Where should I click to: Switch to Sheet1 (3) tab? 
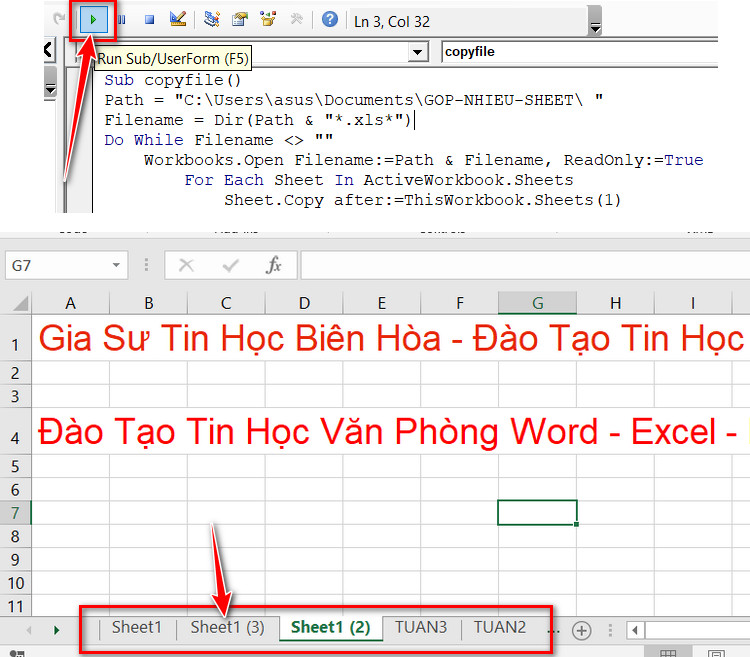point(227,627)
